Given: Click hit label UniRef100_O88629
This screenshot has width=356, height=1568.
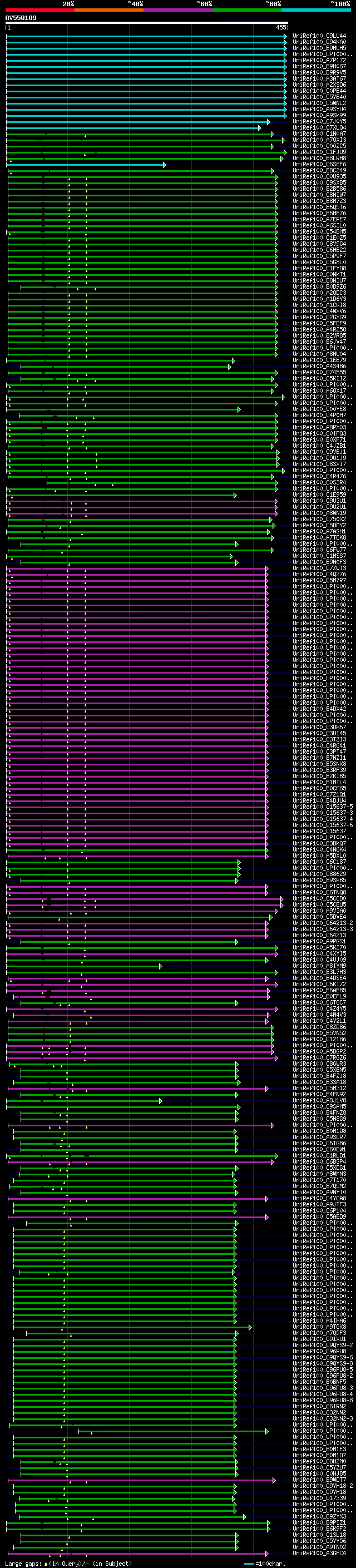Looking at the screenshot, I should click(x=319, y=874).
